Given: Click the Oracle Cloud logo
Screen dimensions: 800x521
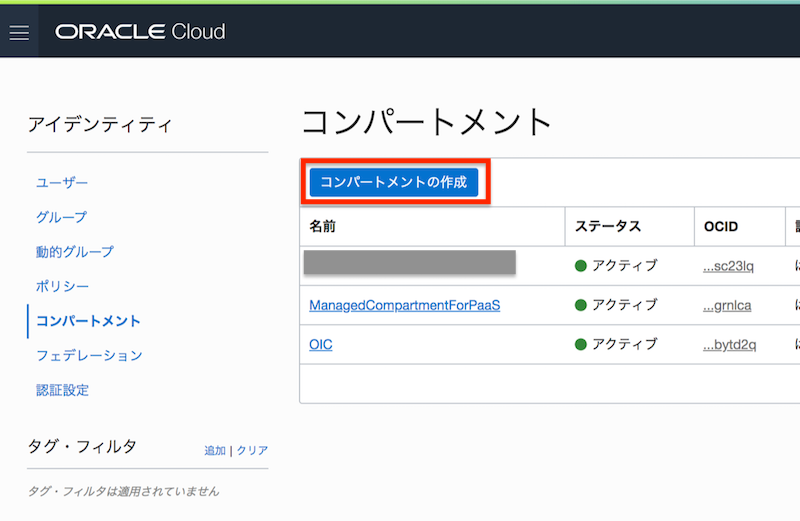Looking at the screenshot, I should pyautogui.click(x=141, y=32).
